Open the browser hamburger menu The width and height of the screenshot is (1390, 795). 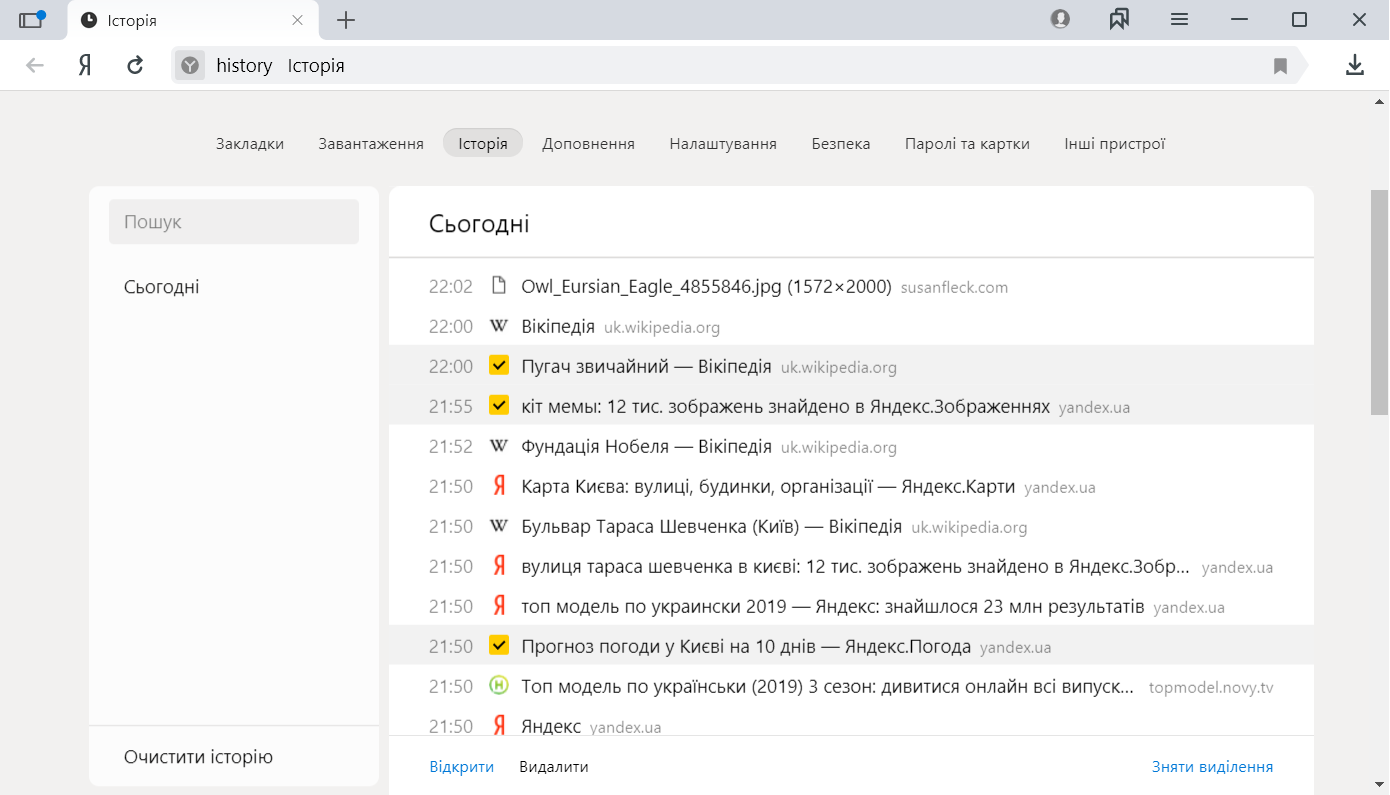tap(1179, 19)
